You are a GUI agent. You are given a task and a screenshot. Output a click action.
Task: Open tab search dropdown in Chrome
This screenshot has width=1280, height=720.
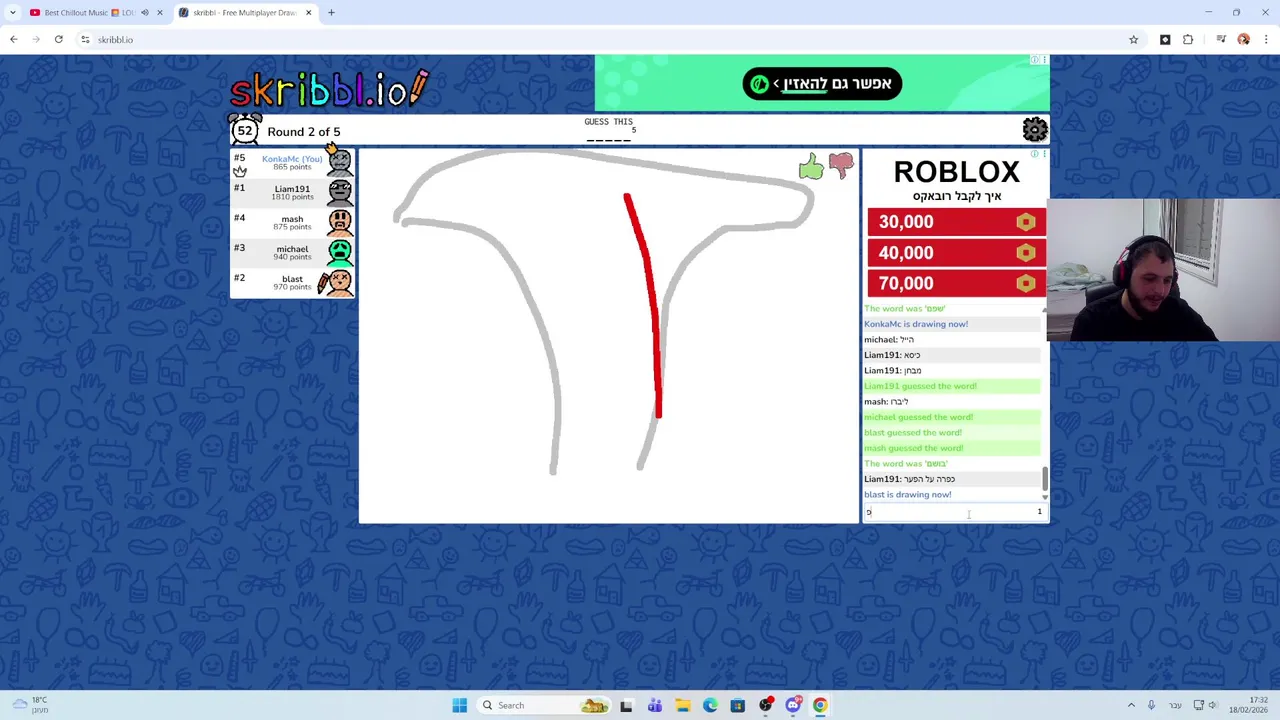tap(13, 13)
